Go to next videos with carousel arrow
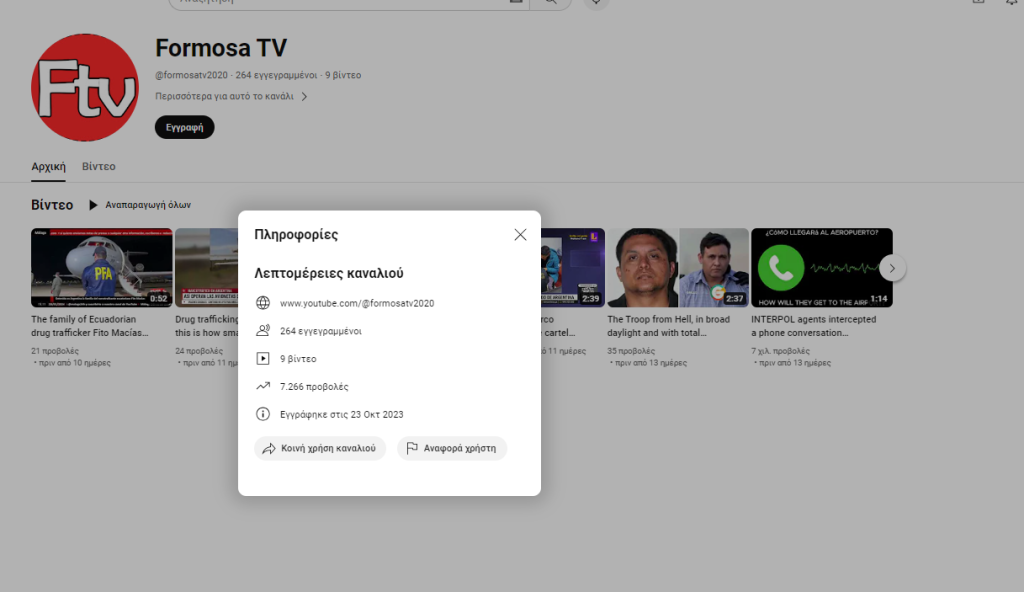1024x592 pixels. click(x=892, y=268)
